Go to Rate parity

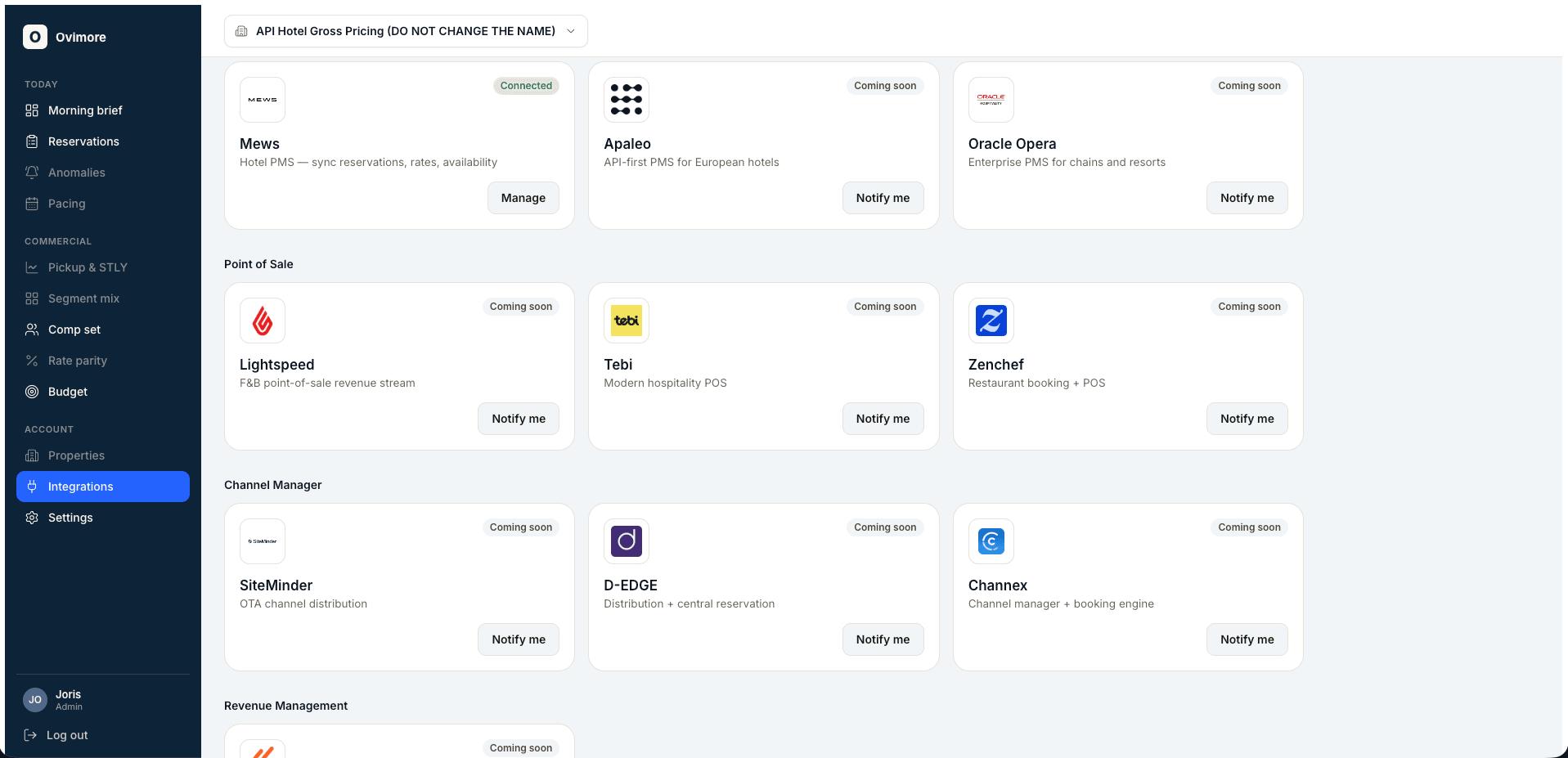pos(103,361)
